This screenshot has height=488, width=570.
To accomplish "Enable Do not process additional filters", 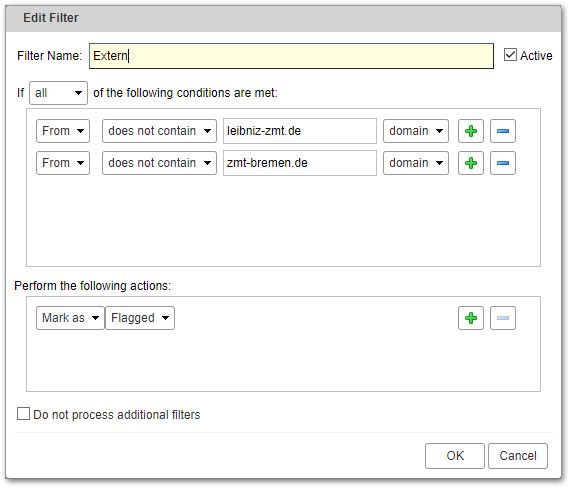I will coord(23,414).
